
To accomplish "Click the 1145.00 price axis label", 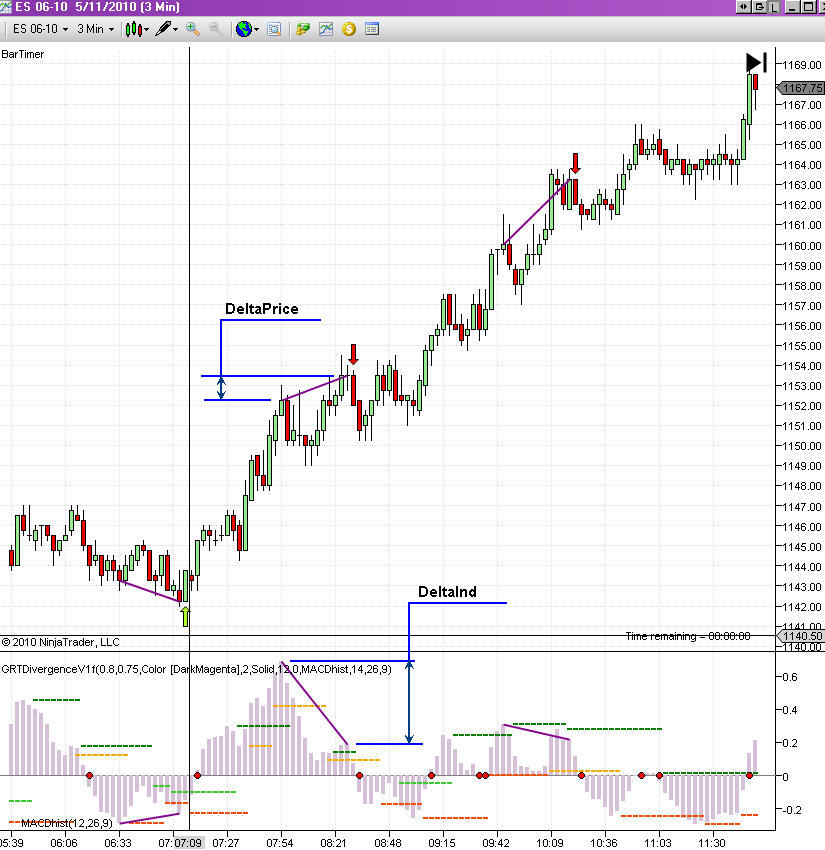I will 802,547.
